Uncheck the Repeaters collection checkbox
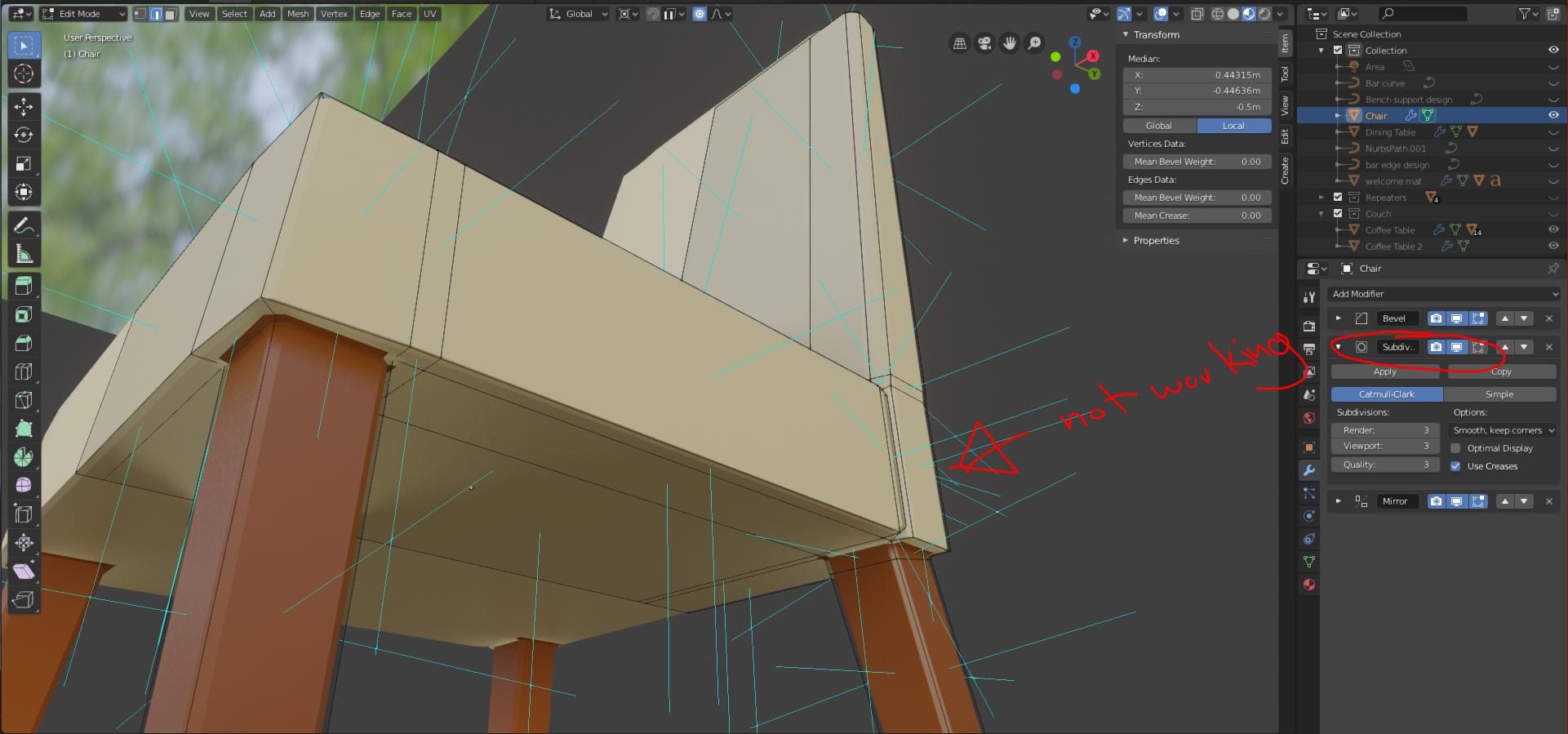Screen dimensions: 1568x734 1338,197
